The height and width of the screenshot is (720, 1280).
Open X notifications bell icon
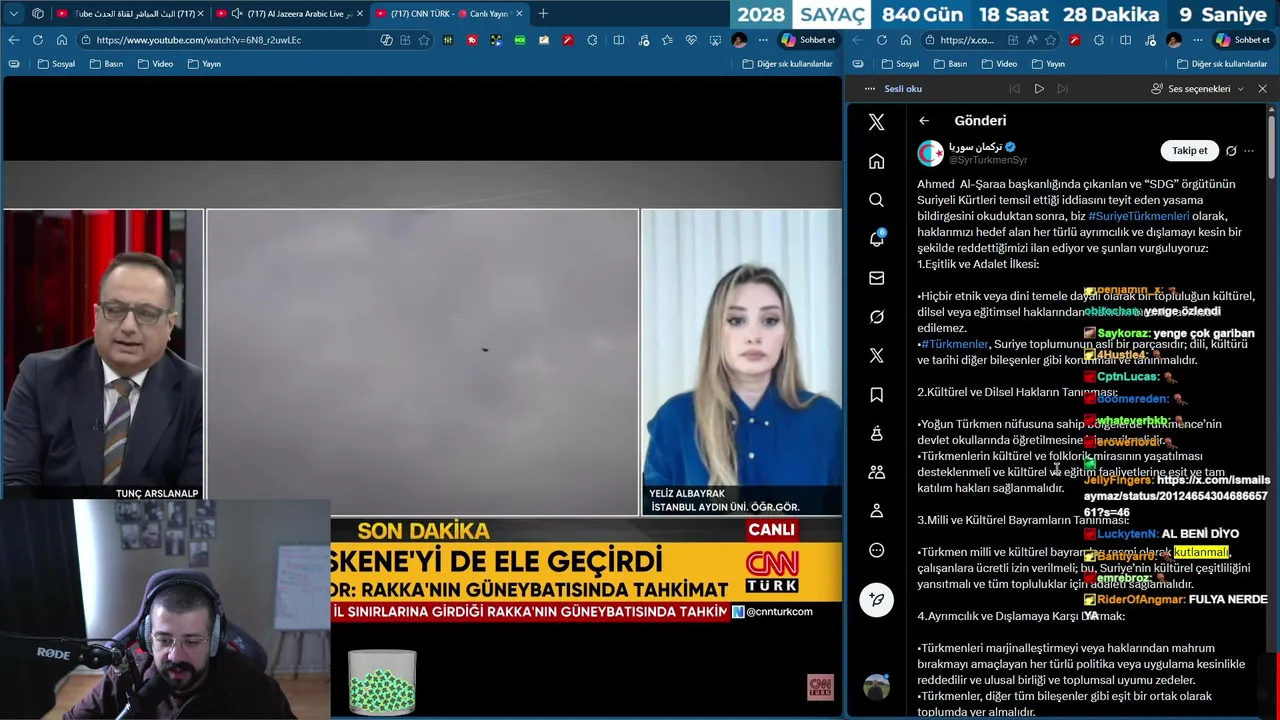(x=876, y=239)
